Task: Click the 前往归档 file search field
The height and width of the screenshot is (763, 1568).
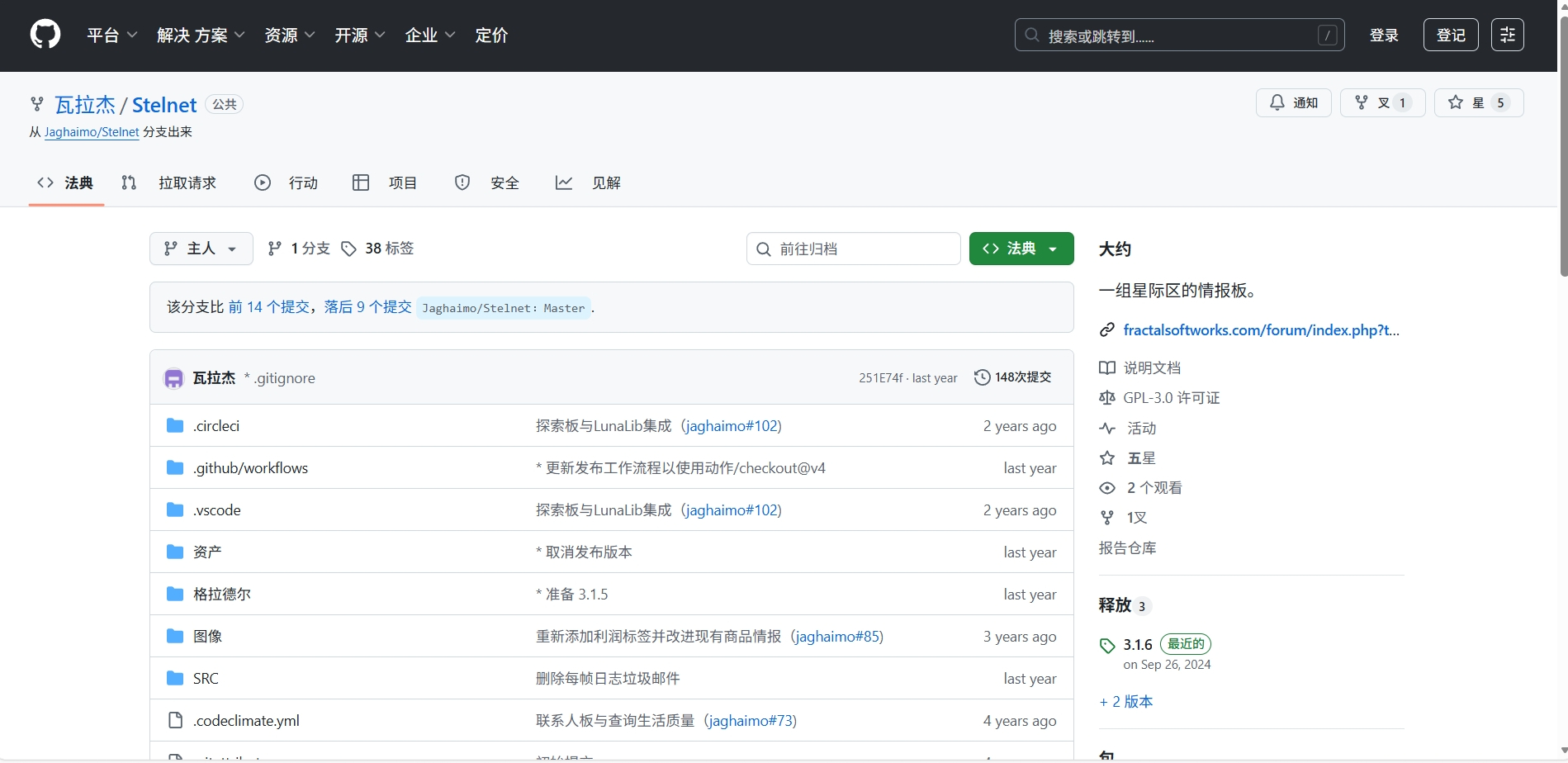Action: [864, 249]
